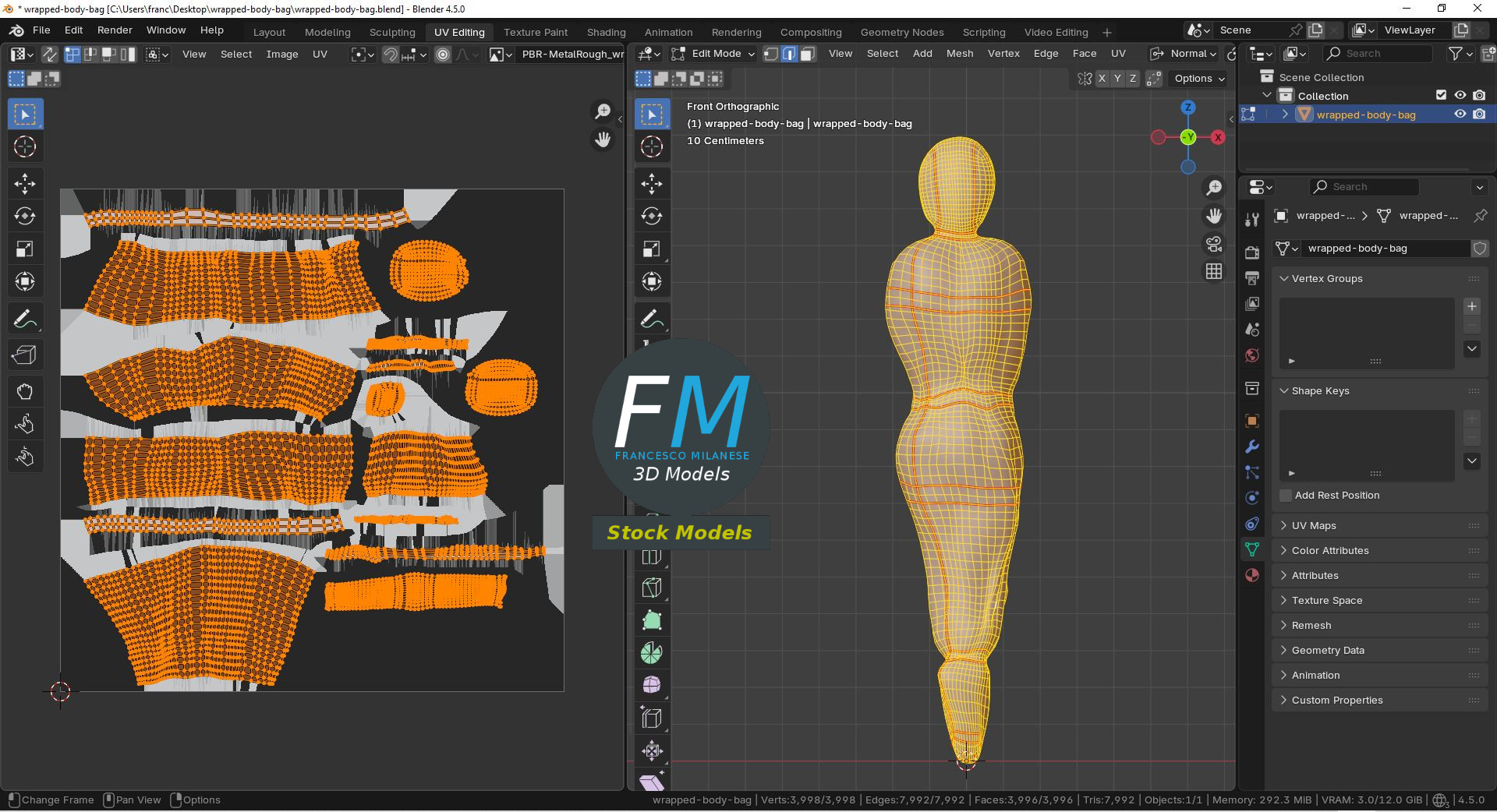This screenshot has height=812, width=1497.
Task: Click the pin icon in Properties header
Action: pos(1480,216)
